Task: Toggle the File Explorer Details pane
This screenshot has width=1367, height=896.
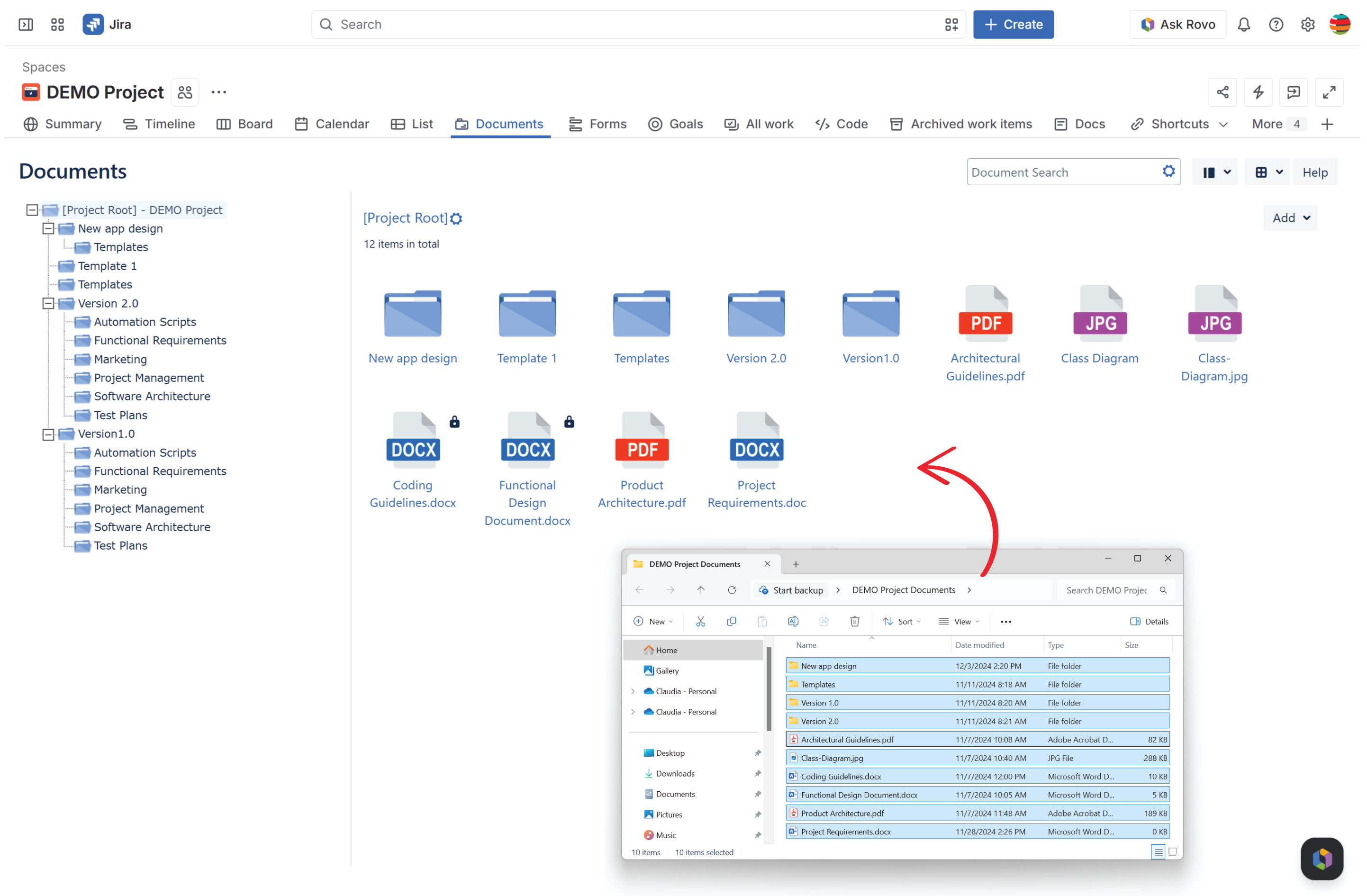Action: 1149,621
